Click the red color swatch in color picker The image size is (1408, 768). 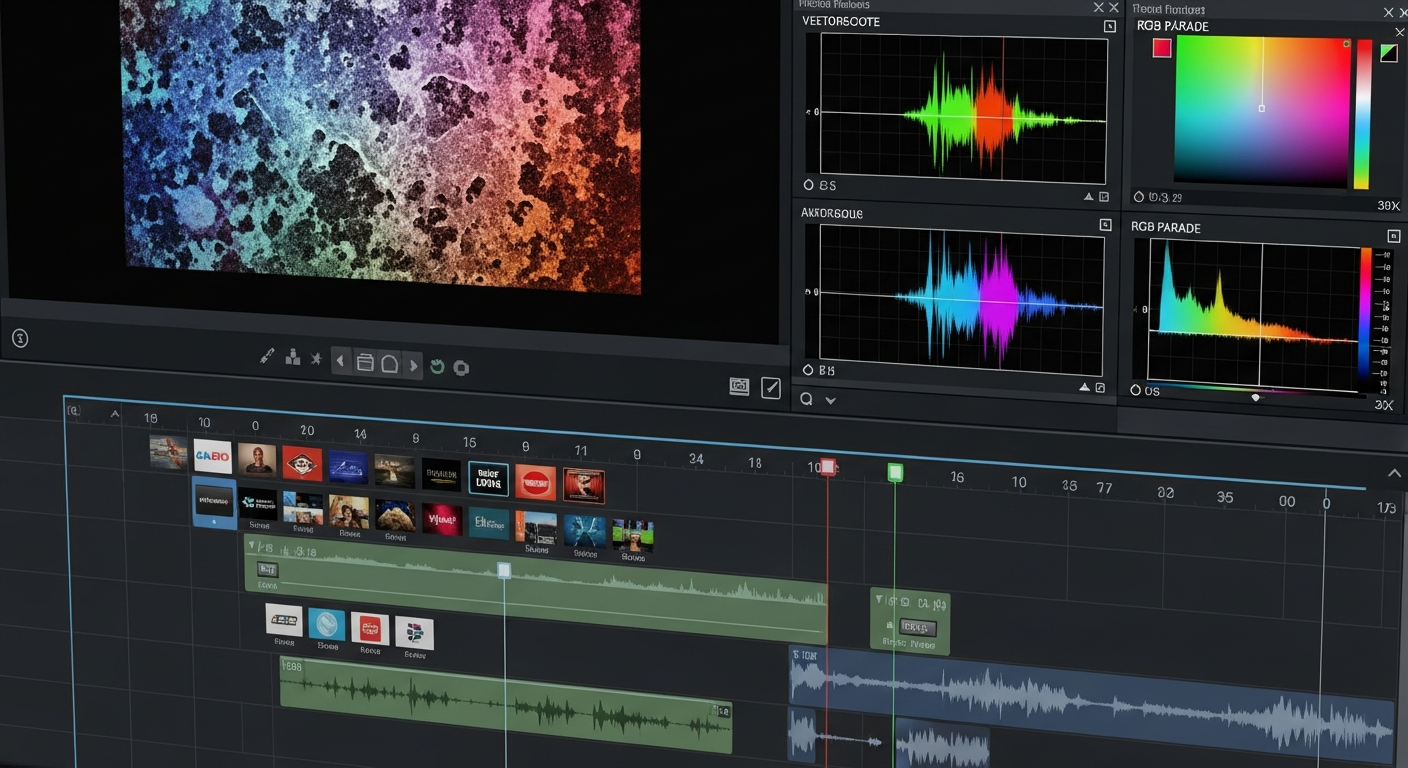1161,48
